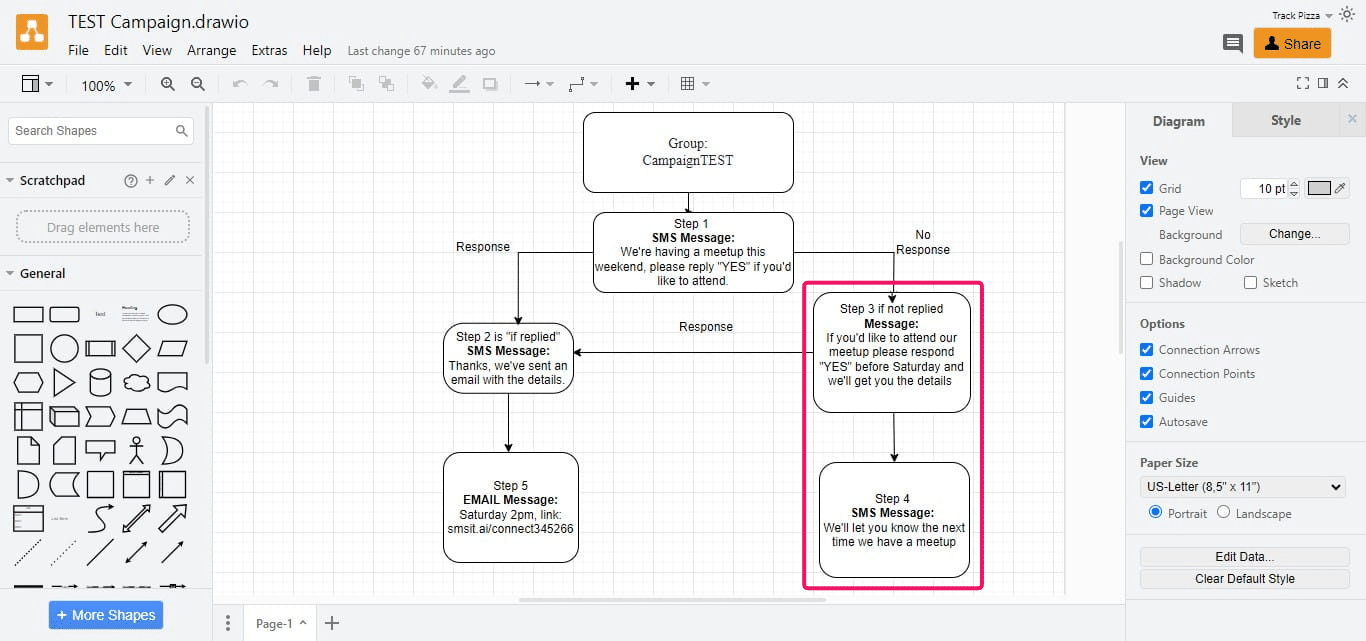
Task: Check the Sketch option
Action: tap(1249, 282)
